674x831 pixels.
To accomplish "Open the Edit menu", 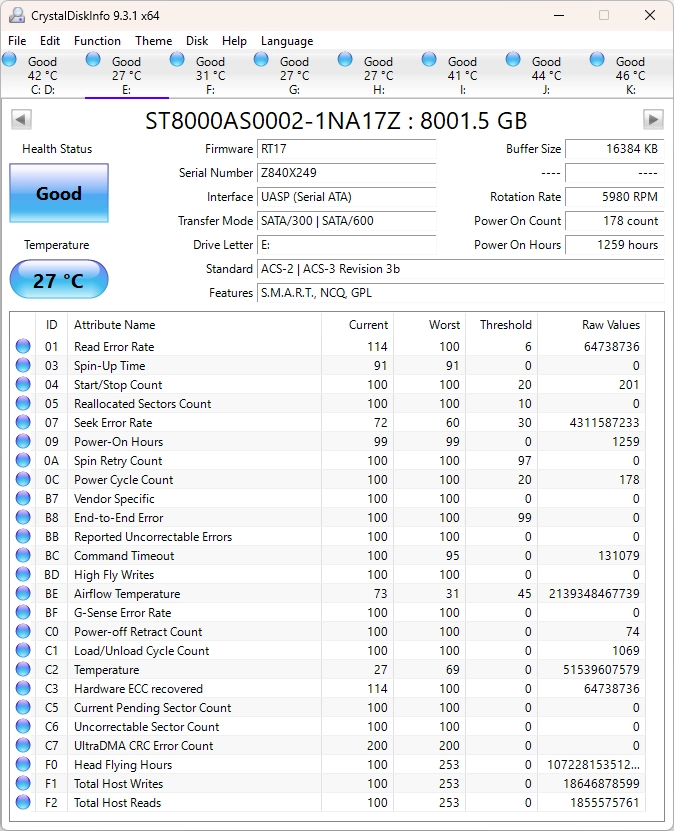I will tap(50, 41).
